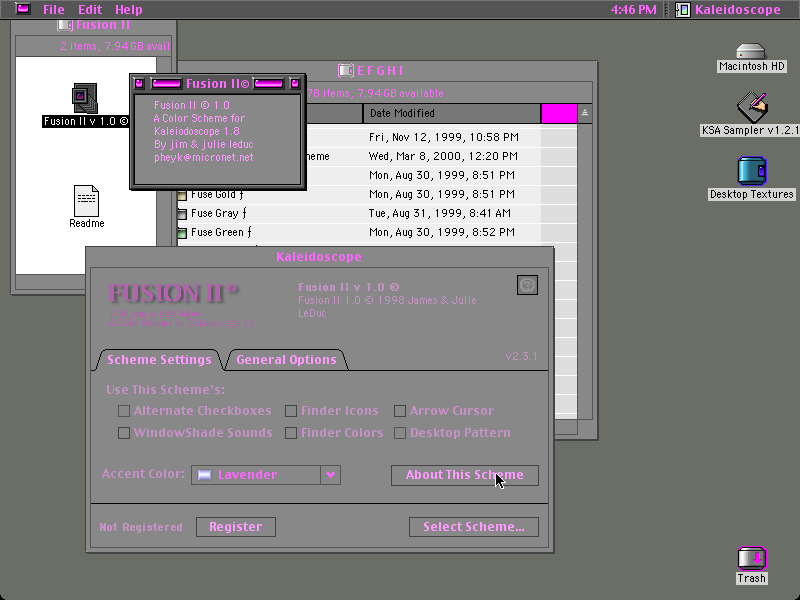
Task: Select the Fuse Green ƒ folder name
Action: pos(221,232)
